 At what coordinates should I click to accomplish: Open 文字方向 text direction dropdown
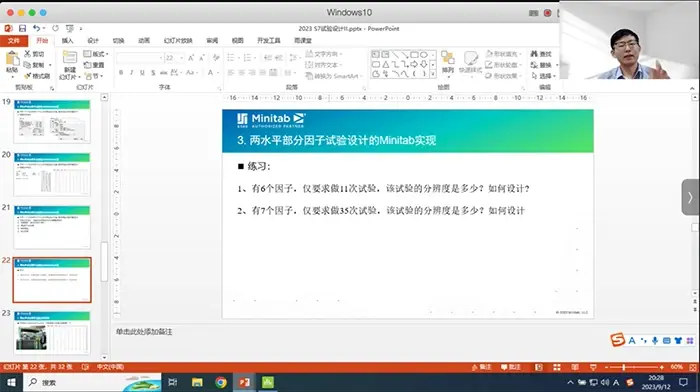[x=324, y=54]
